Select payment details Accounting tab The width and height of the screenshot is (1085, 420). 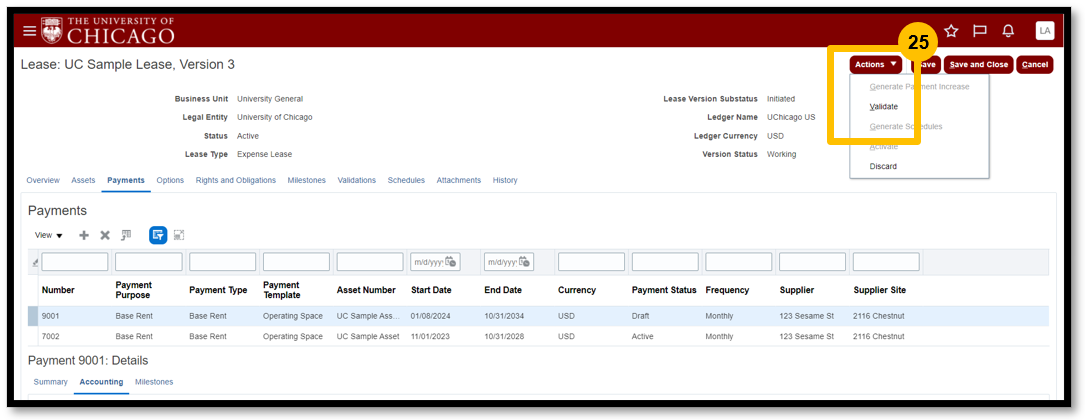click(x=101, y=382)
